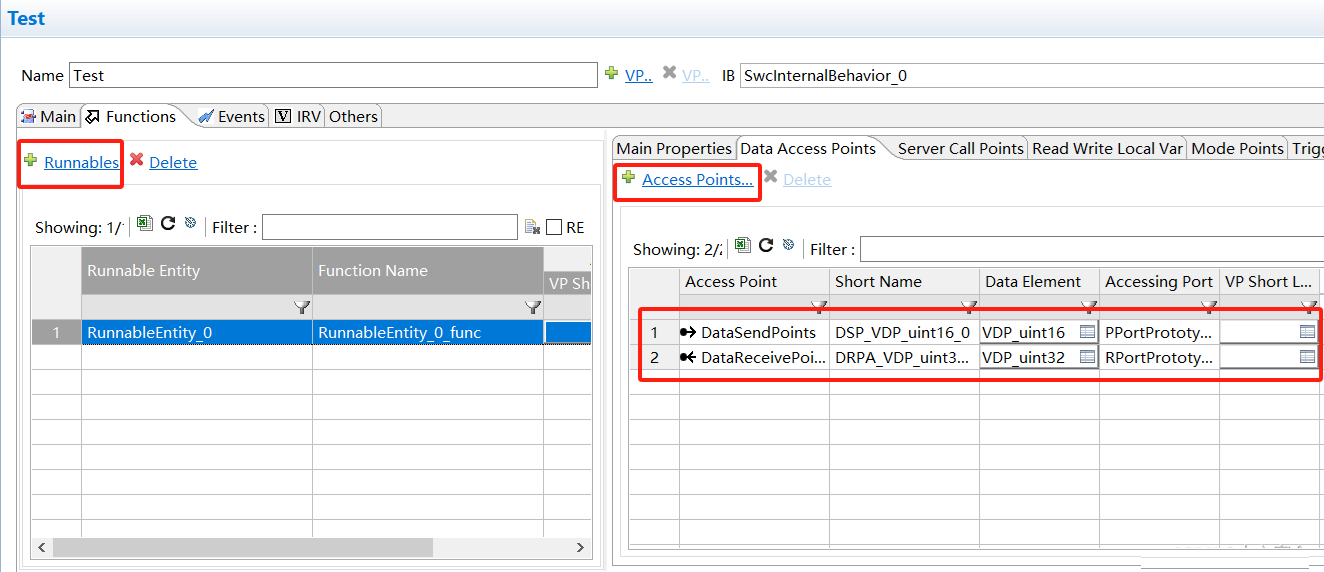
Task: Open data element picker for VDP_uint32
Action: [1087, 357]
